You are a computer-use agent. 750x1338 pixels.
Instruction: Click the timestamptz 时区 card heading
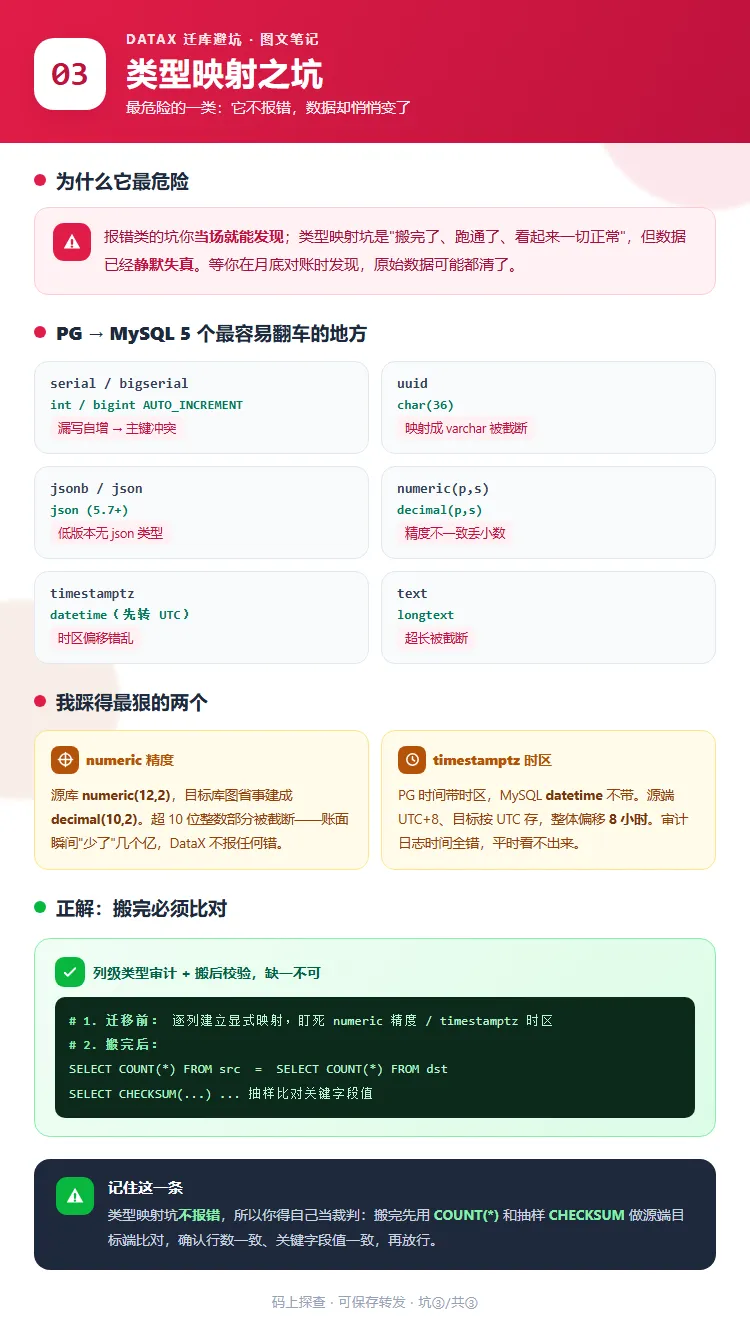pos(492,760)
